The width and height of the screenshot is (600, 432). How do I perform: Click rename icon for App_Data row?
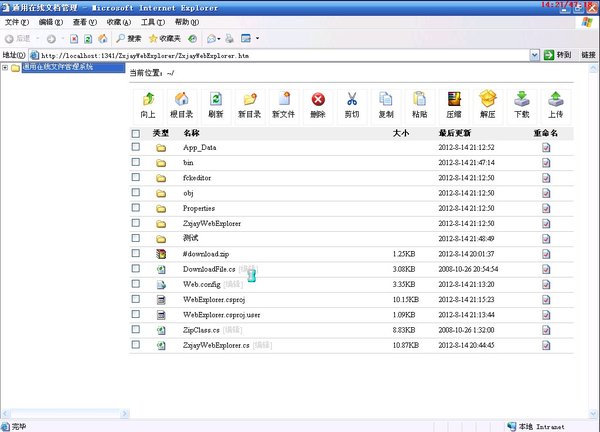pyautogui.click(x=546, y=147)
